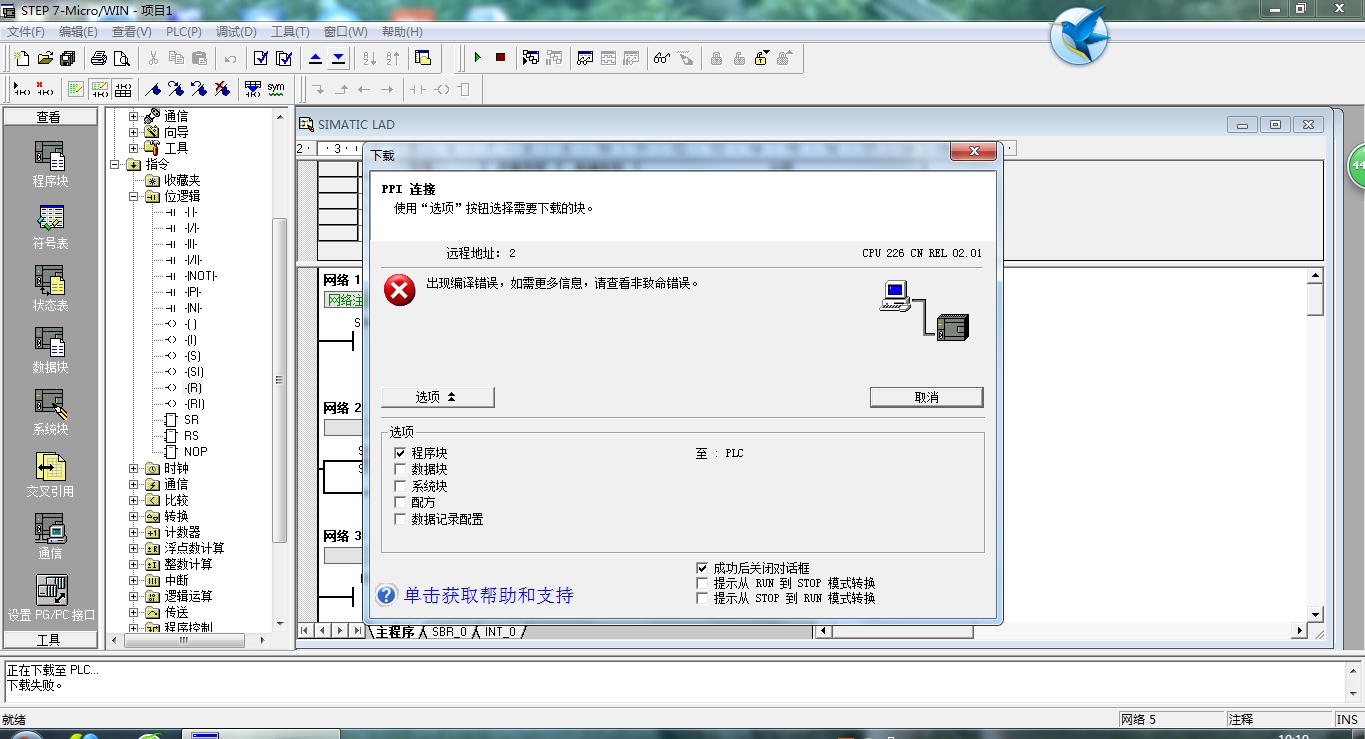Select the -|NOT|- instruction in tree
Screen dimensions: 1365x739
click(x=201, y=276)
